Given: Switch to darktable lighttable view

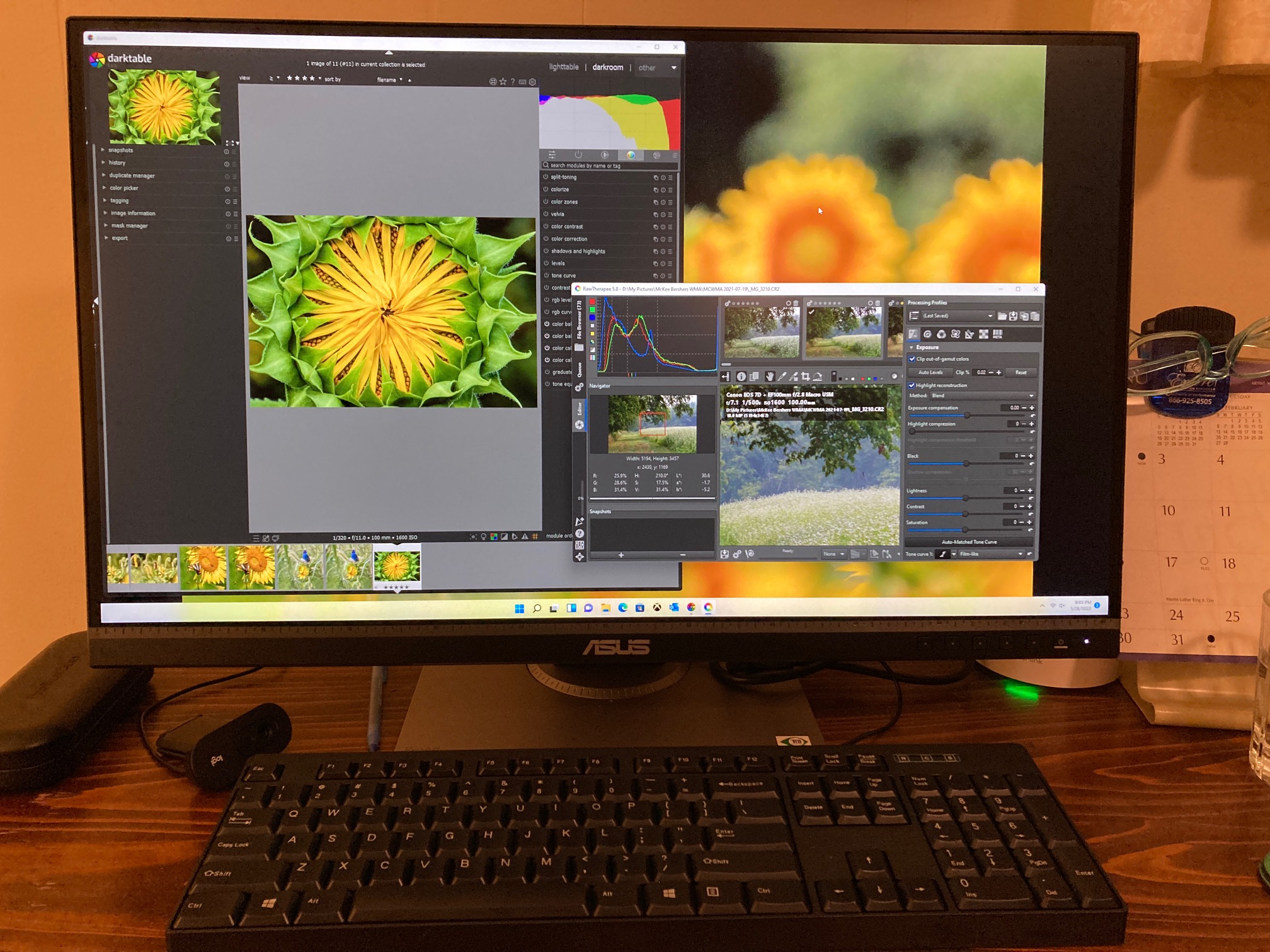Looking at the screenshot, I should pos(564,67).
